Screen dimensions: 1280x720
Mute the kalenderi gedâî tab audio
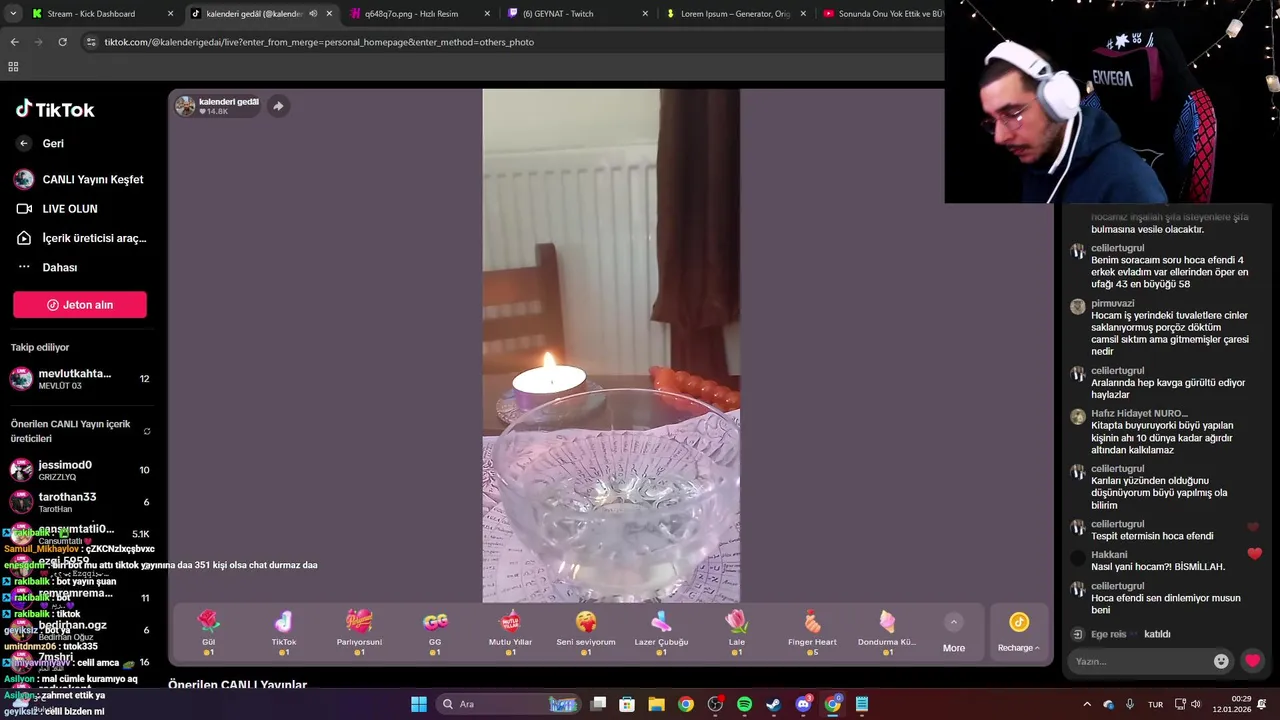[313, 14]
